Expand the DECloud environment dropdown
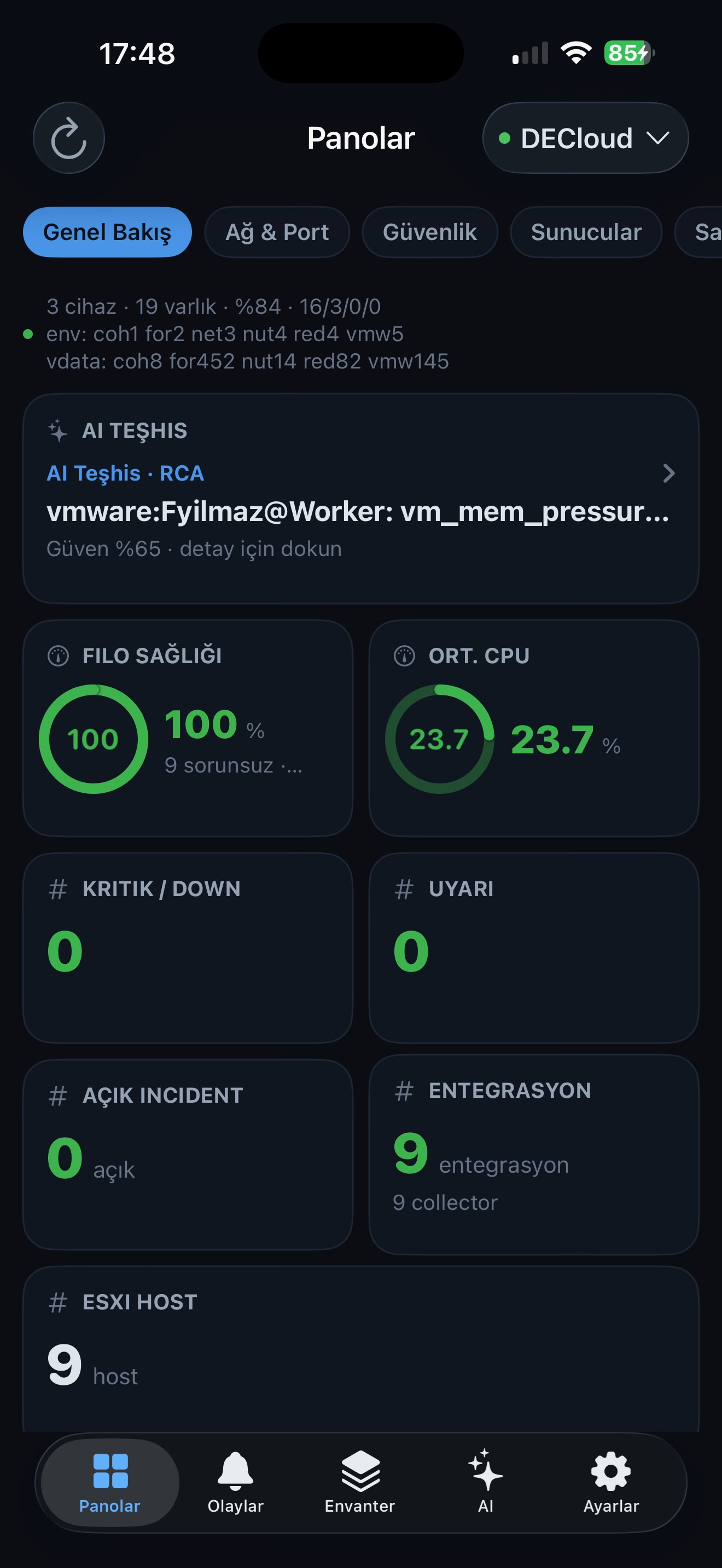The image size is (722, 1568). point(585,138)
